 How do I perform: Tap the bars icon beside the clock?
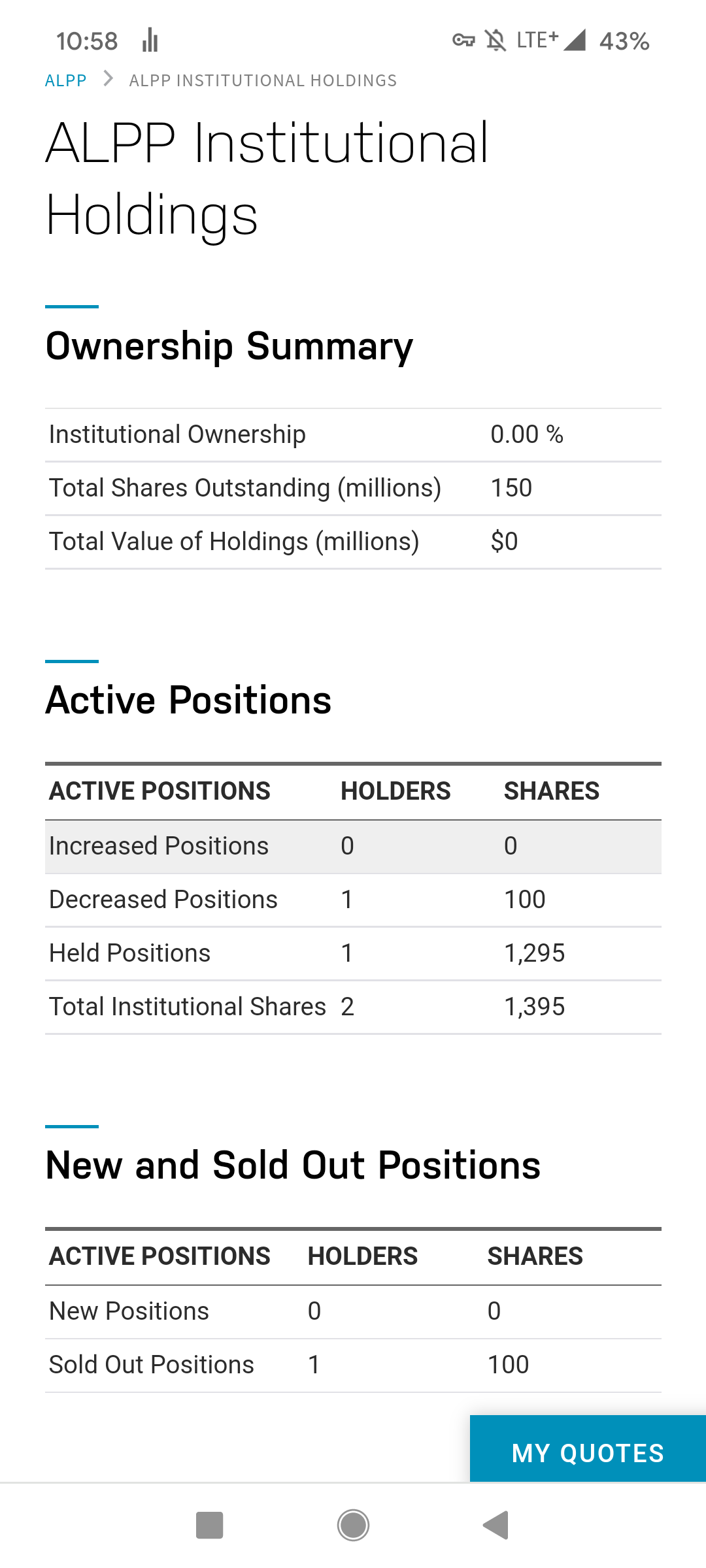(150, 41)
